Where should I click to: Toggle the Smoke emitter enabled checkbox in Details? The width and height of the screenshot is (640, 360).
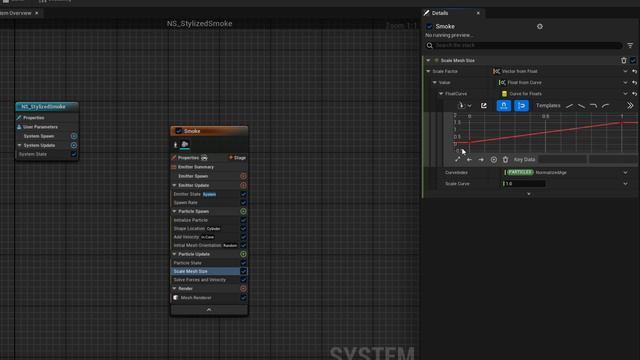point(429,27)
